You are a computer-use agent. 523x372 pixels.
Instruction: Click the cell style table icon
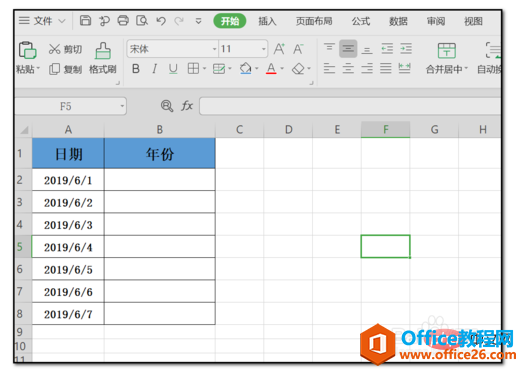pyautogui.click(x=219, y=69)
